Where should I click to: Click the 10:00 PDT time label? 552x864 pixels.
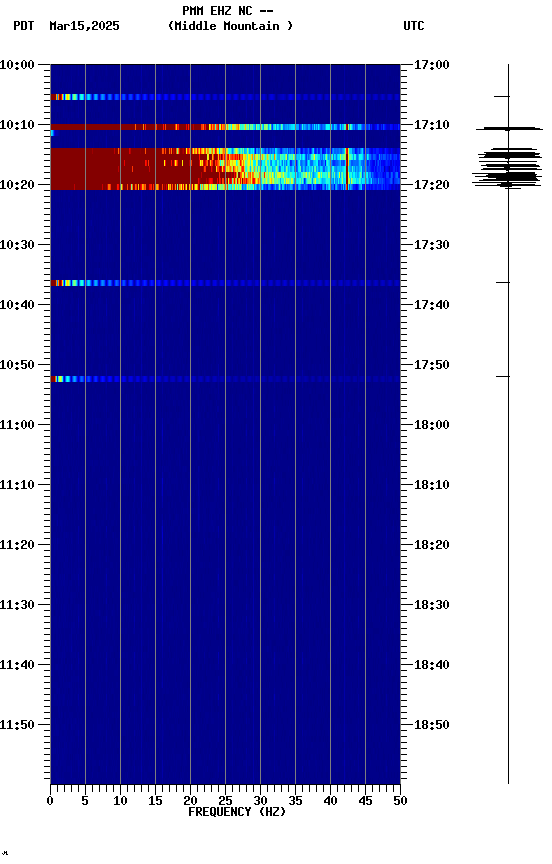pyautogui.click(x=17, y=65)
